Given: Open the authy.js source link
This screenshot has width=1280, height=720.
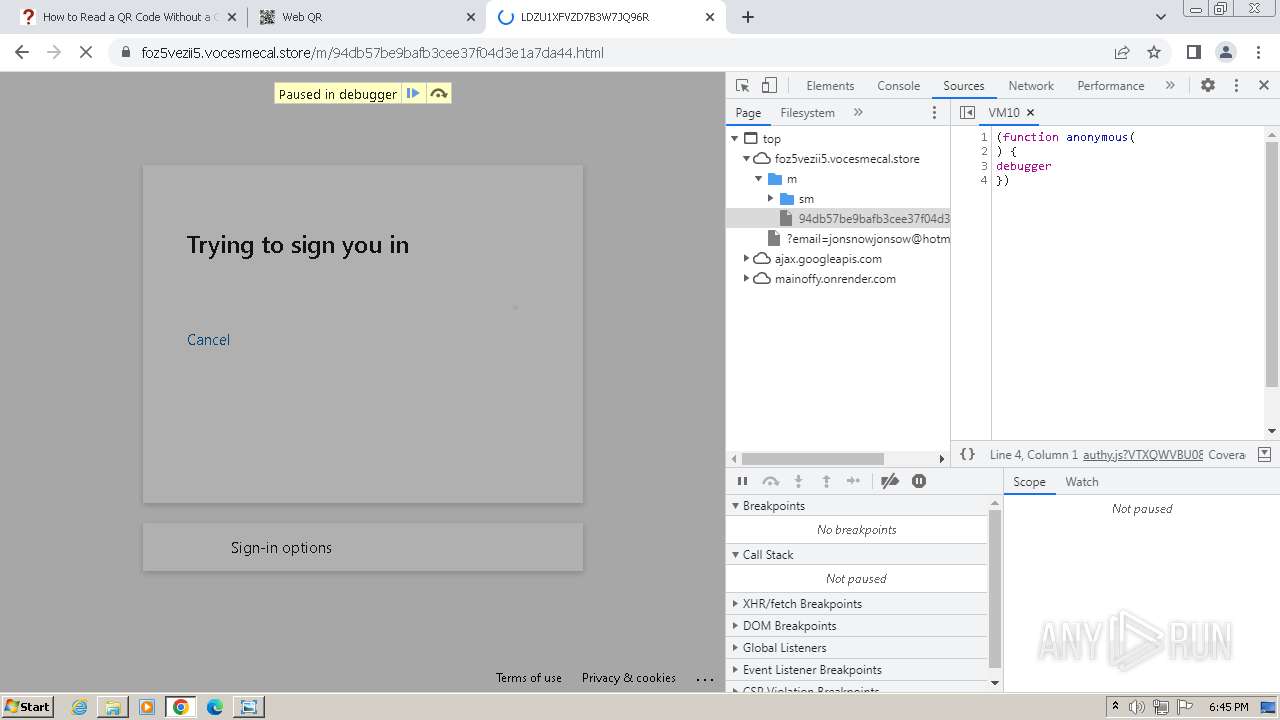Looking at the screenshot, I should click(1143, 455).
